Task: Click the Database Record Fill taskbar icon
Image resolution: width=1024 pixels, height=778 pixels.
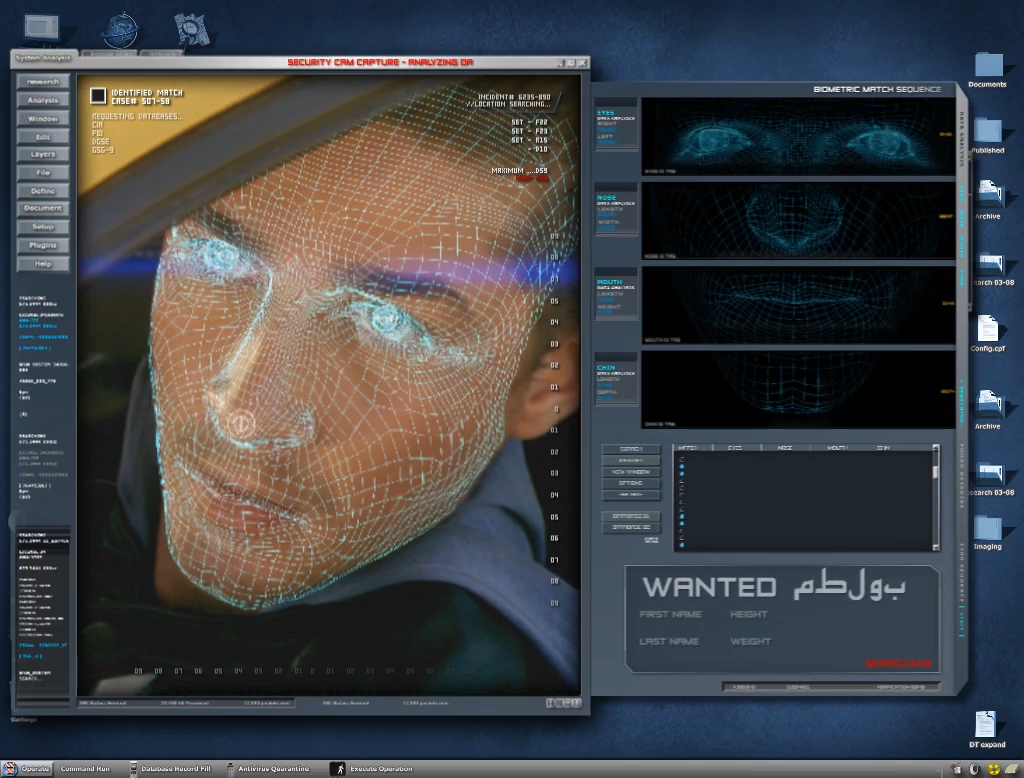Action: pyautogui.click(x=133, y=769)
